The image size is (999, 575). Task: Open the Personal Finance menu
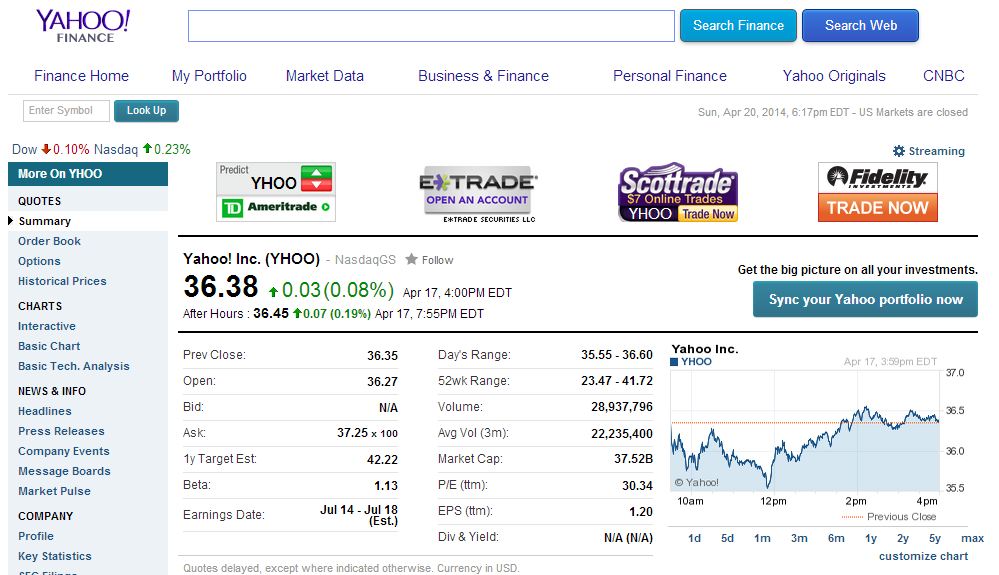(x=670, y=76)
